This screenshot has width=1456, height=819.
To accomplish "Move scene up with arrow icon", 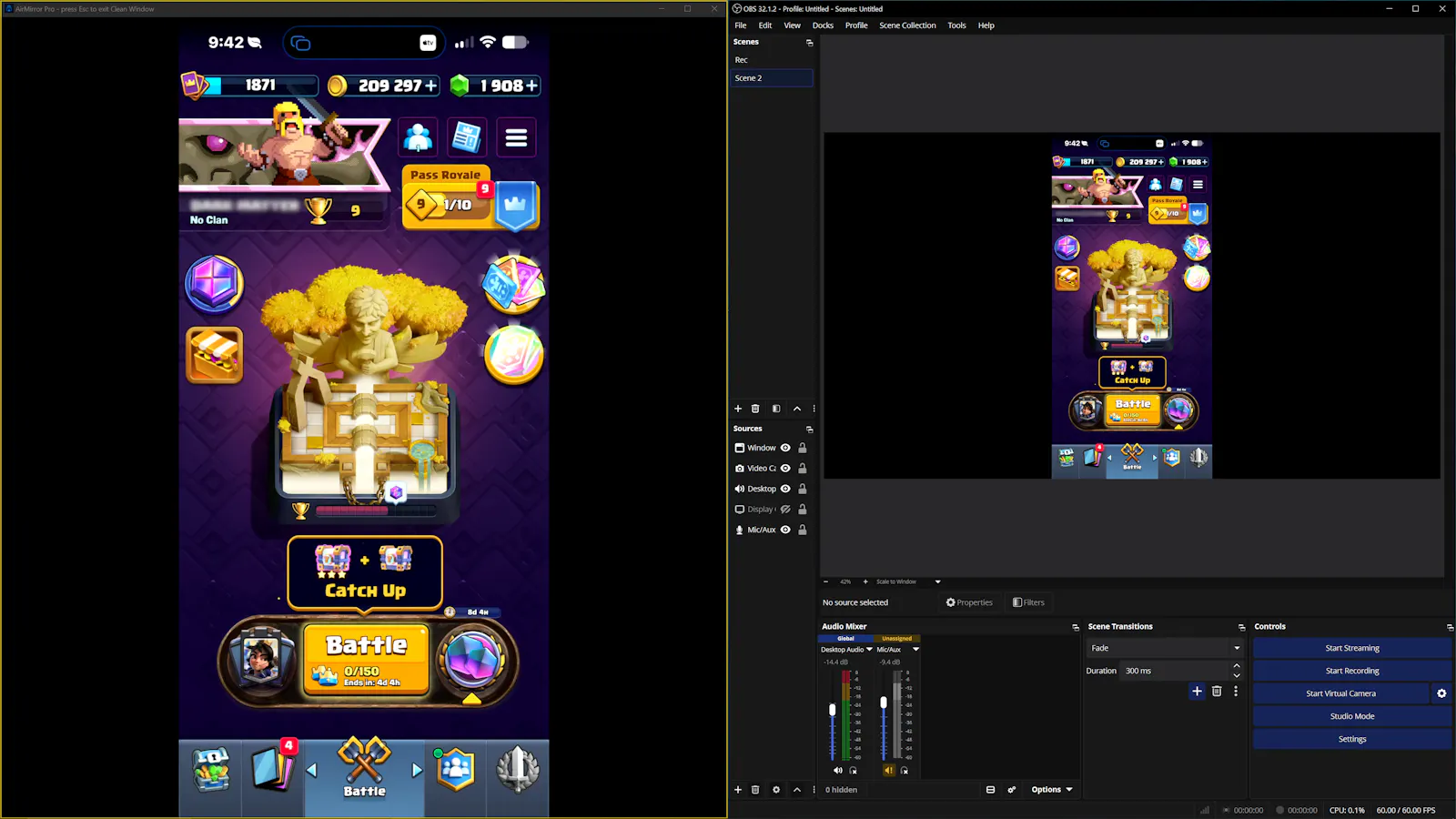I will coord(797,409).
